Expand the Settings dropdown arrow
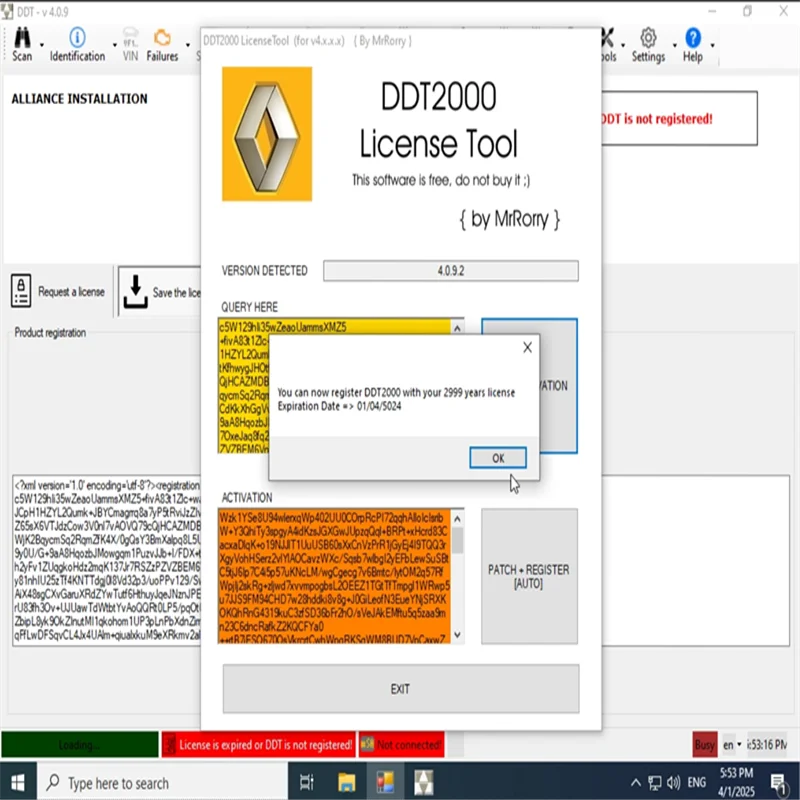This screenshot has width=800, height=800. (674, 45)
